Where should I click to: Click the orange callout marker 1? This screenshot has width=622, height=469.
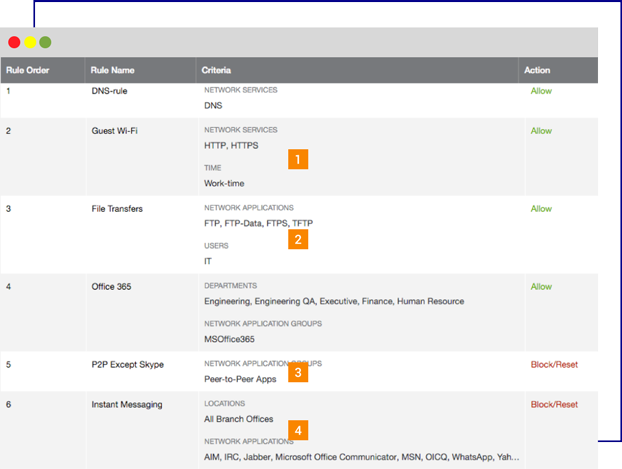click(297, 159)
